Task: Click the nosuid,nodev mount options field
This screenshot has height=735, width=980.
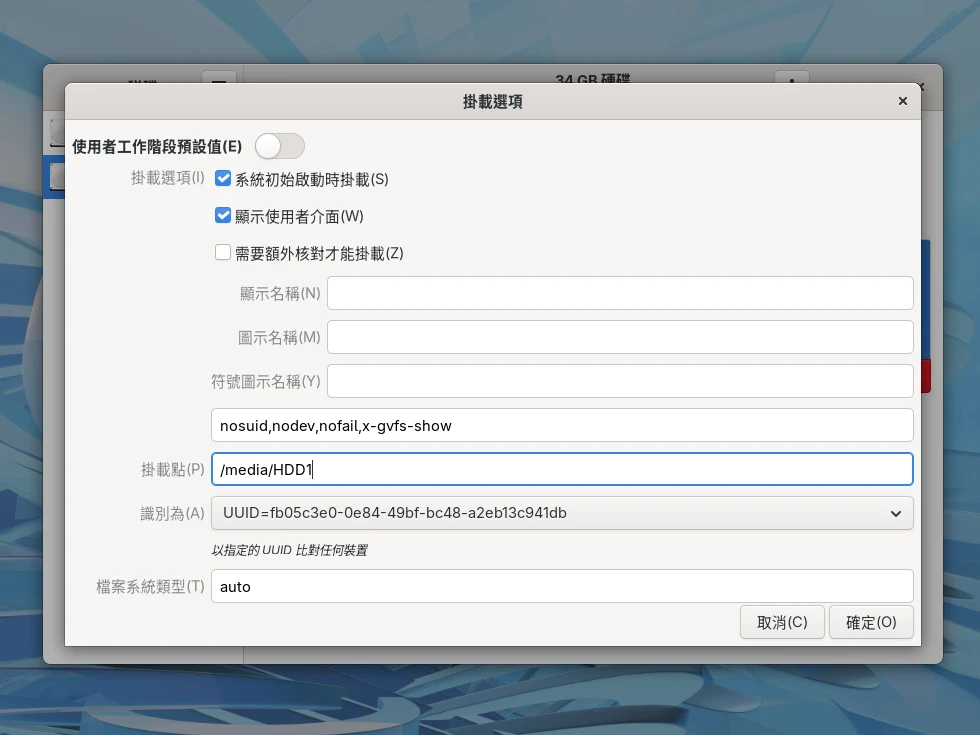Action: tap(562, 425)
